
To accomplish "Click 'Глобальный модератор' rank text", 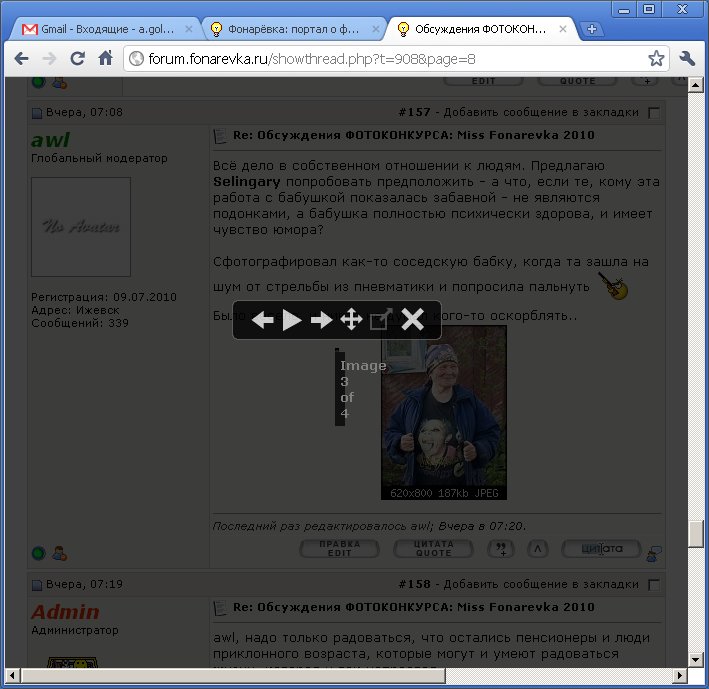I will 99,158.
